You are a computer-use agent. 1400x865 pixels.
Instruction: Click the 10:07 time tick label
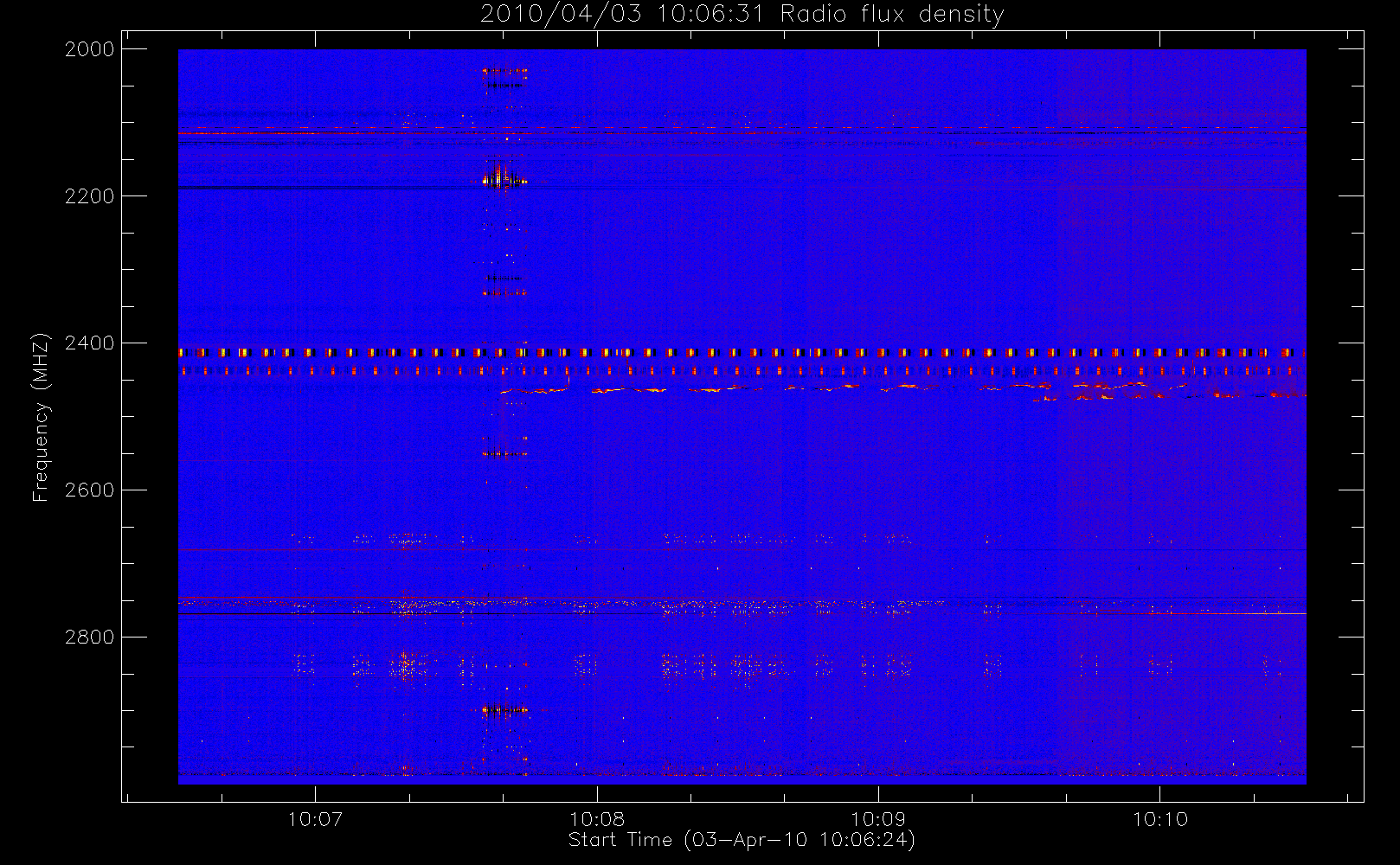(315, 819)
